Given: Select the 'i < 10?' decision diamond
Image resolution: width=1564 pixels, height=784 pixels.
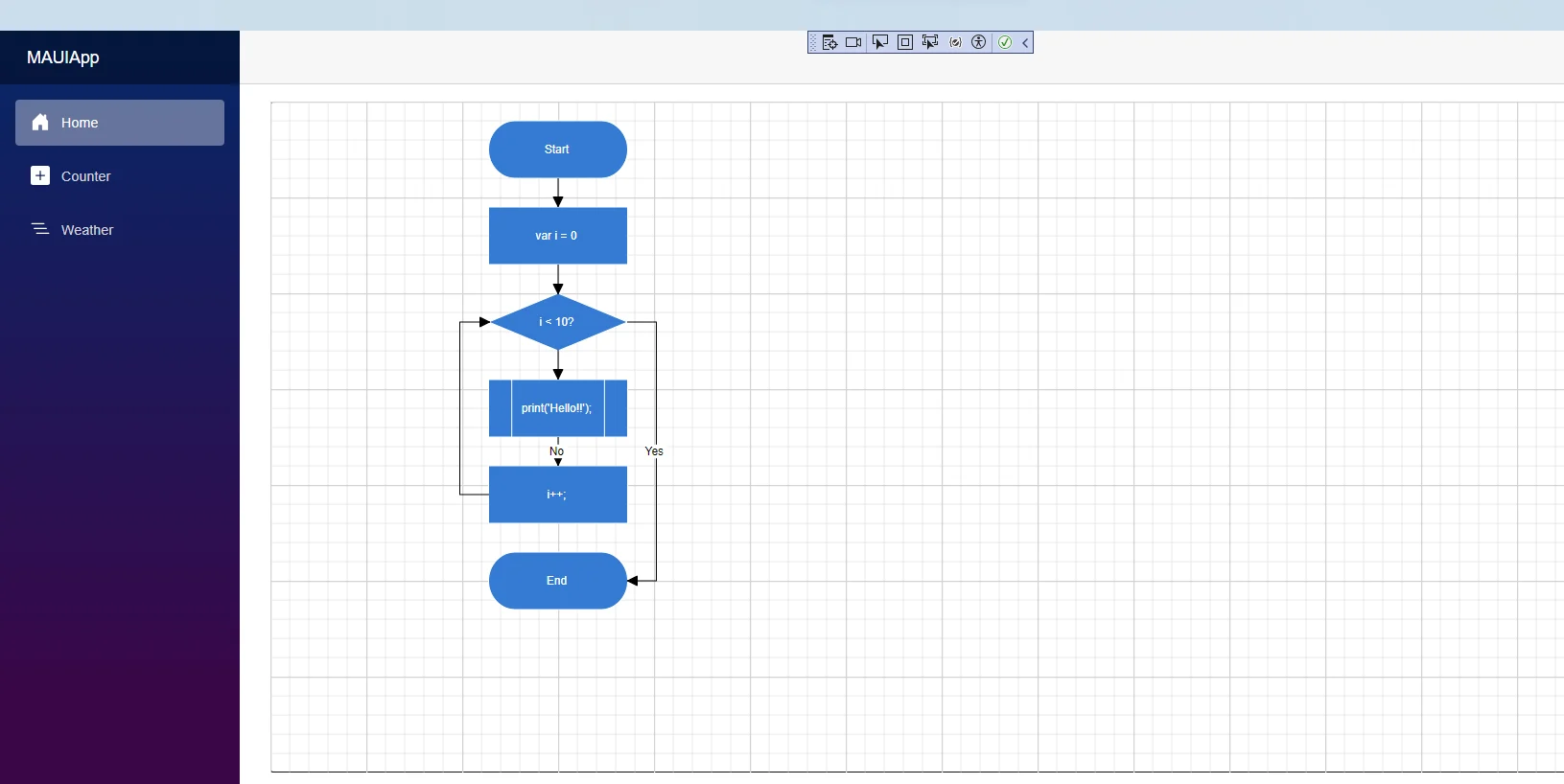Looking at the screenshot, I should tap(558, 322).
